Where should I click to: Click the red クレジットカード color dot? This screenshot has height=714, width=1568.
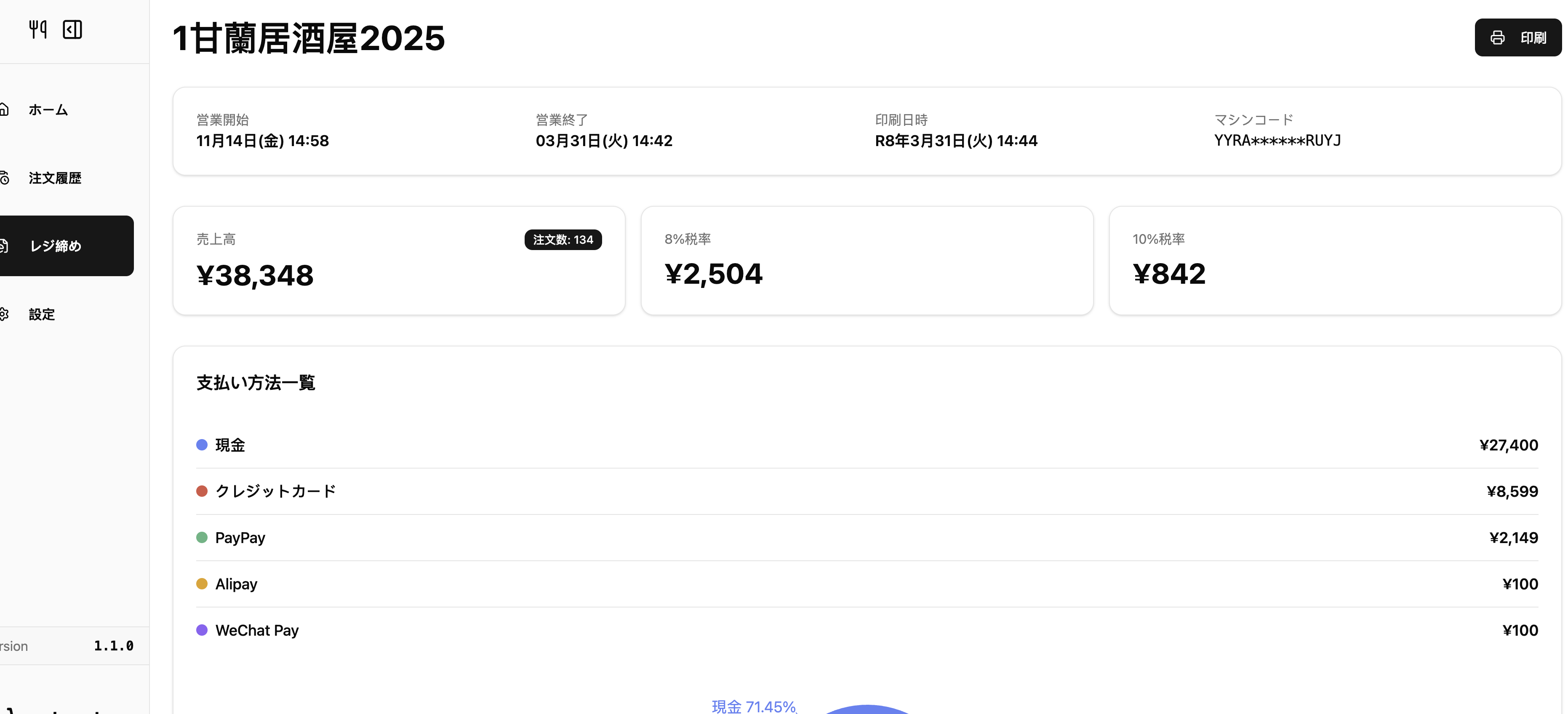click(202, 491)
